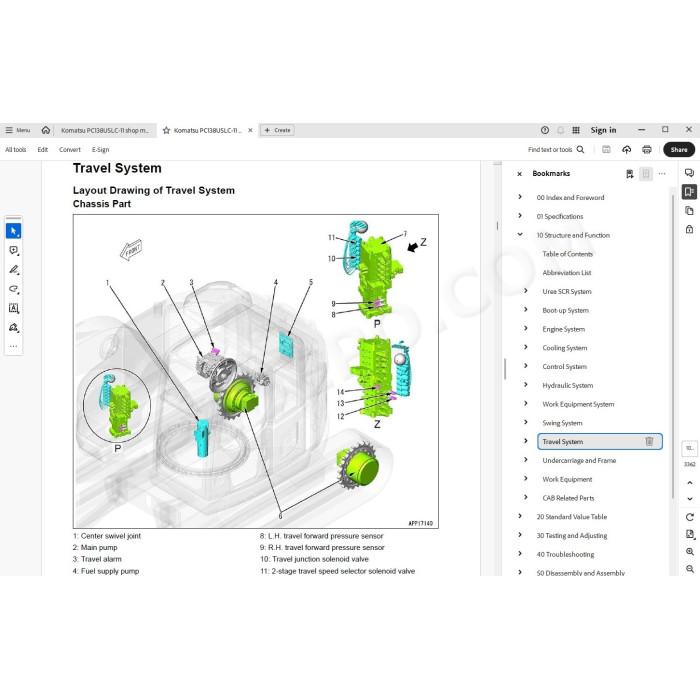Click the current page number box
The image size is (700, 700).
[x=690, y=448]
